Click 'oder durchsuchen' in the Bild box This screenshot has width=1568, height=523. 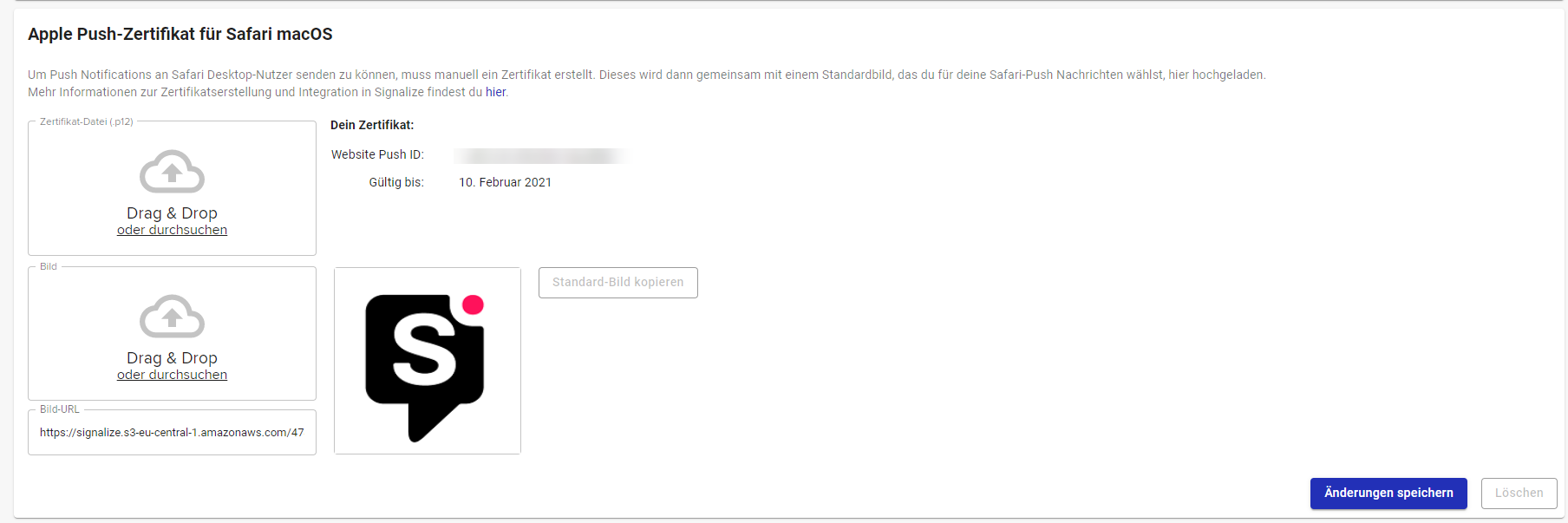coord(172,375)
